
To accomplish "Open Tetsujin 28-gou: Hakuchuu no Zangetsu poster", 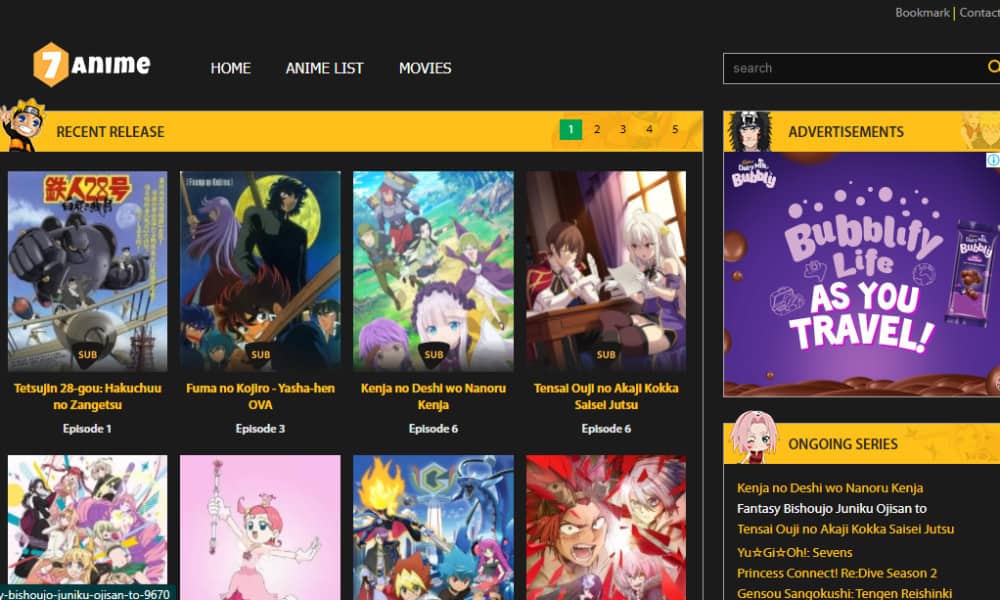I will coord(87,271).
